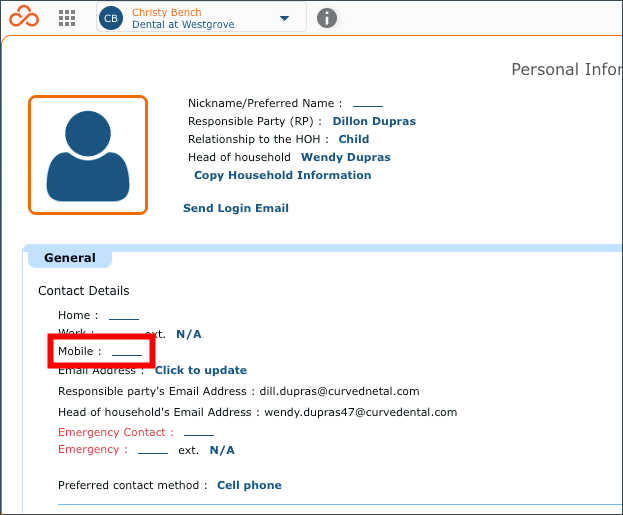
Task: Change Relationship to HOH value Child
Action: [x=354, y=139]
